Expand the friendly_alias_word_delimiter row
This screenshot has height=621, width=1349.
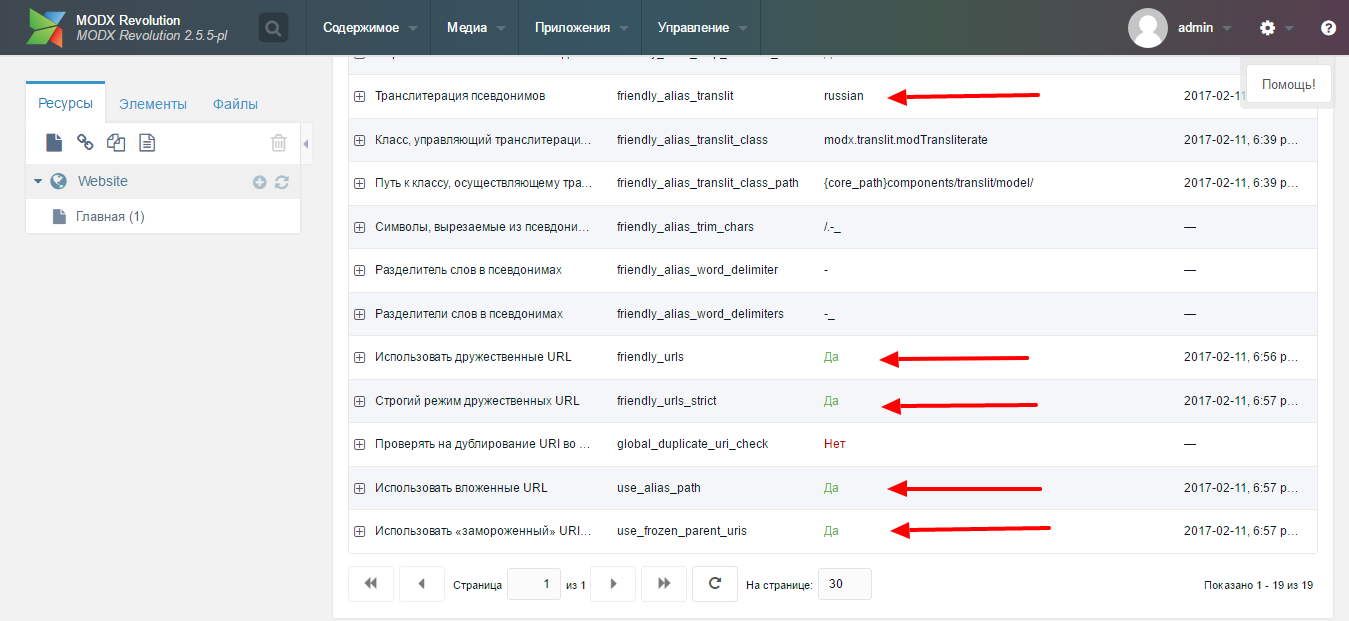[x=359, y=270]
